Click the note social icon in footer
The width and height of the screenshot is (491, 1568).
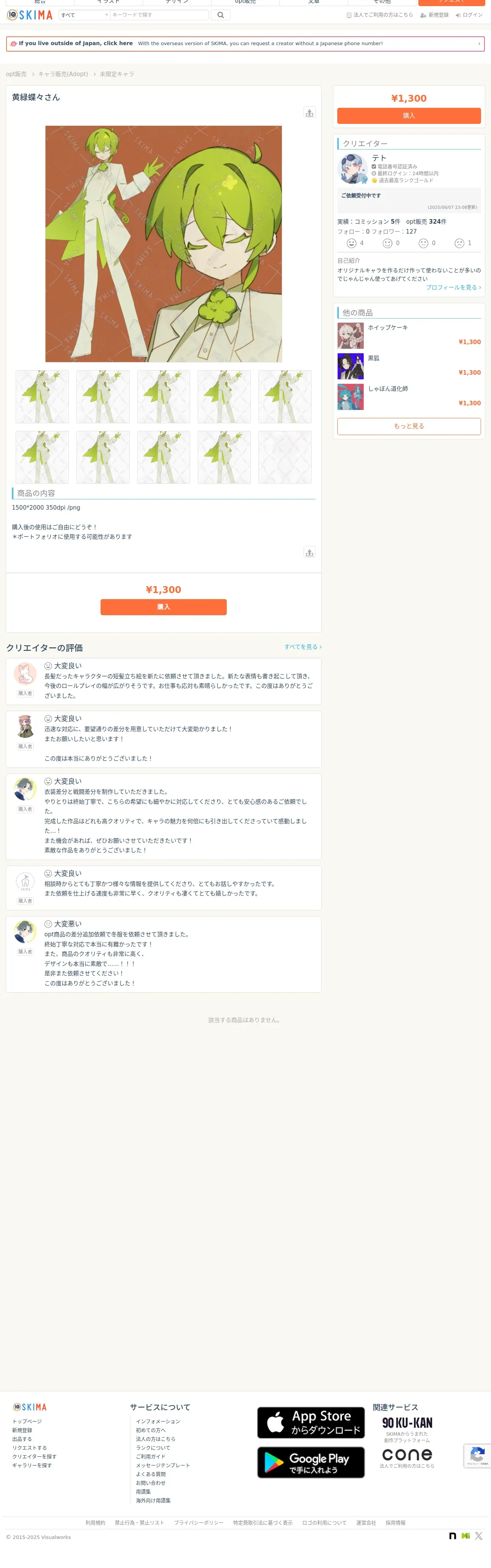click(453, 1536)
